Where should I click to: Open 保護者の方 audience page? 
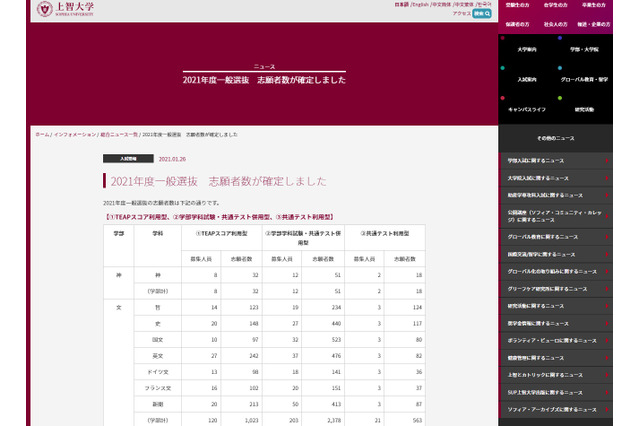coord(517,24)
